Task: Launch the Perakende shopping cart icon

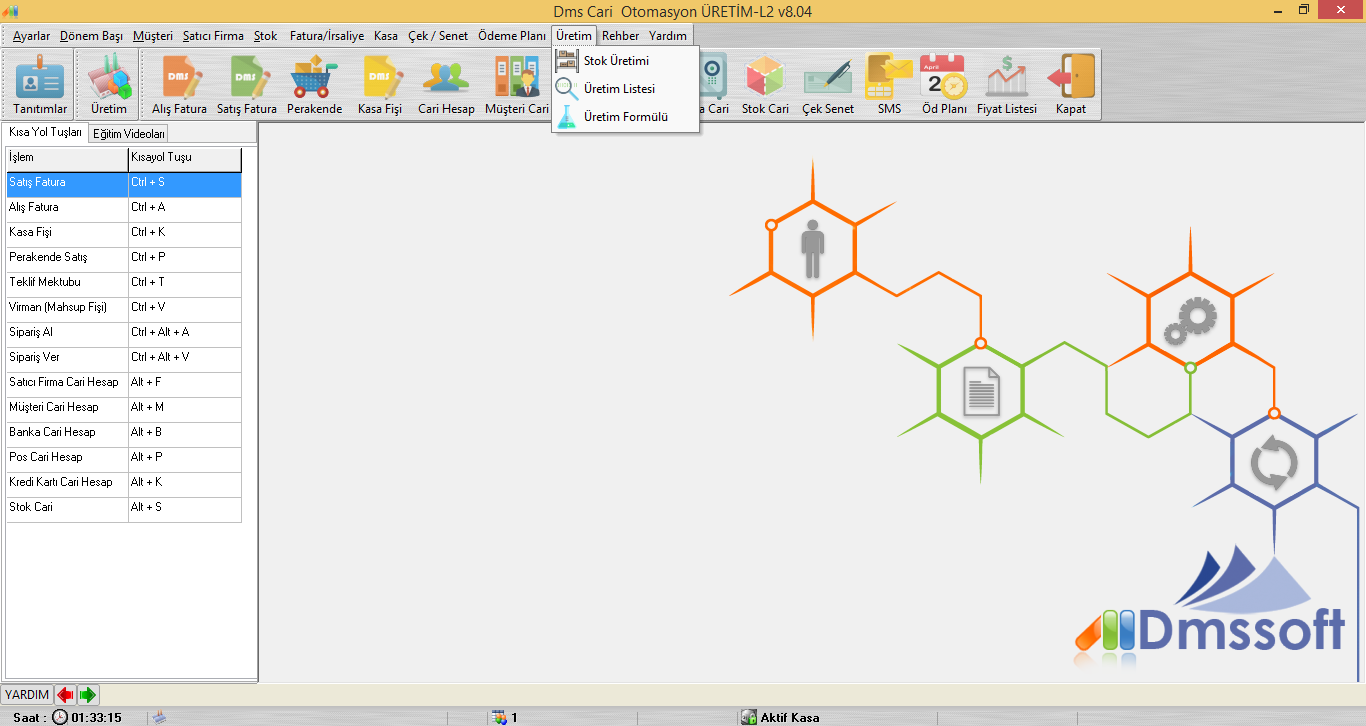Action: point(314,84)
